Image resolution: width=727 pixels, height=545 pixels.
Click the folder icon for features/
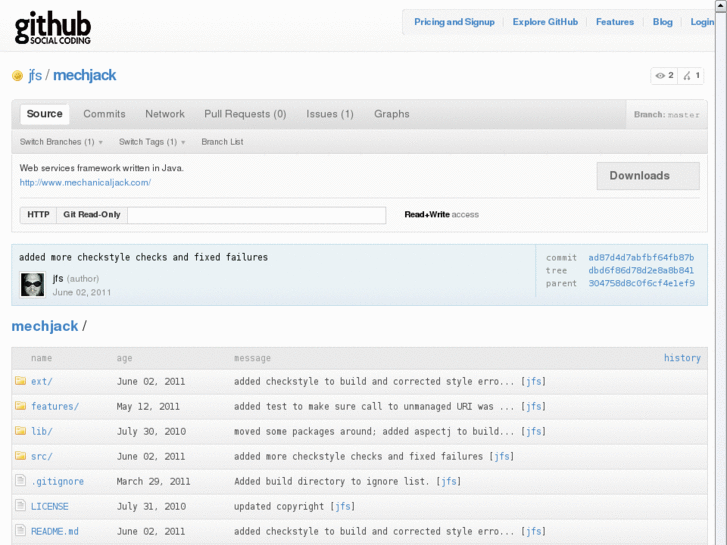point(20,406)
